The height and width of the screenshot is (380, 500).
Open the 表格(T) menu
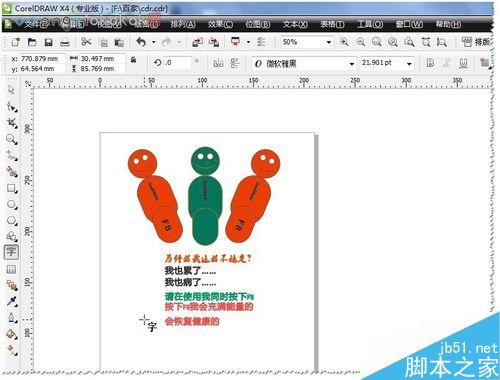click(332, 24)
